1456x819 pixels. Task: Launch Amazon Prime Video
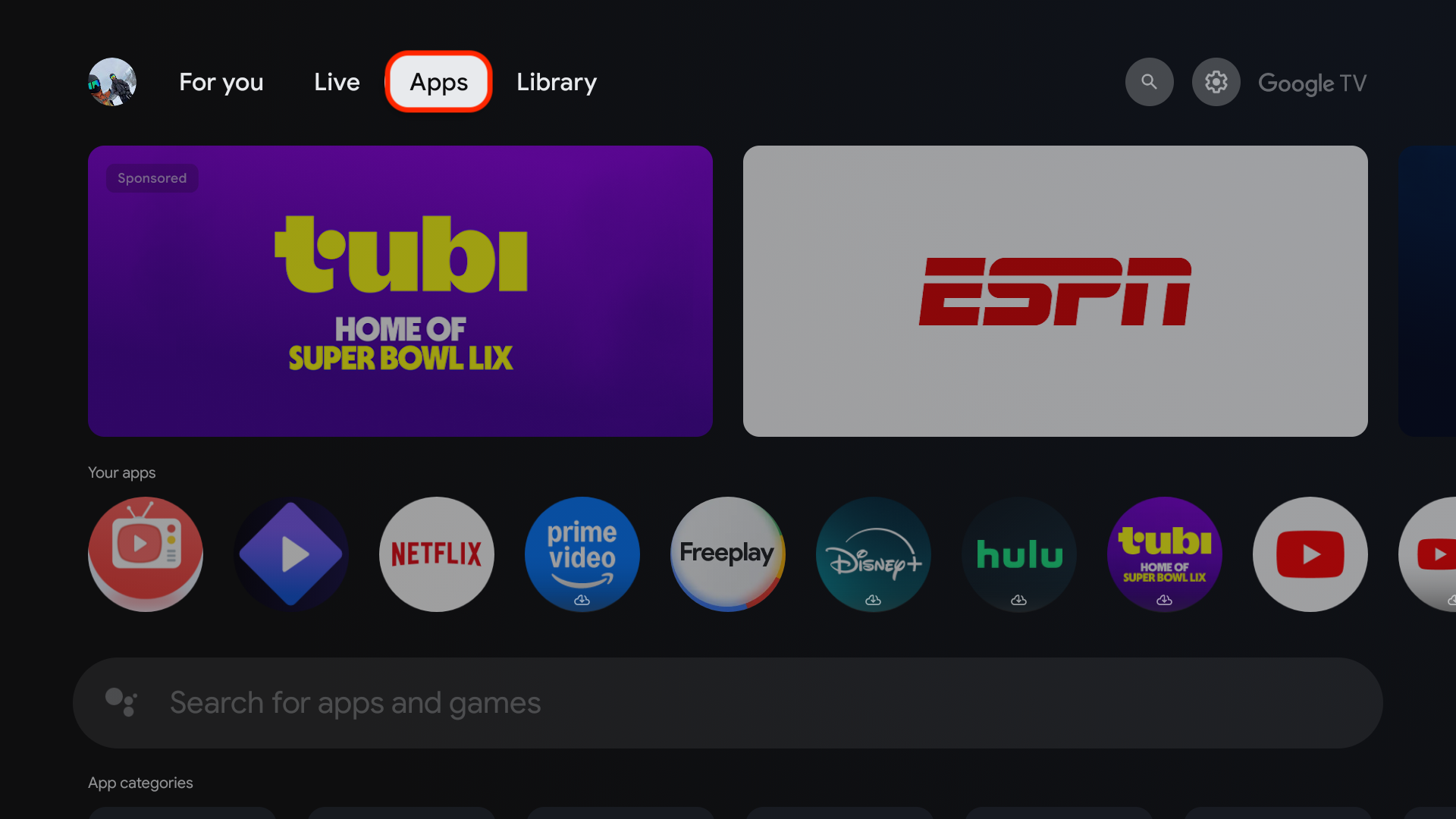click(x=582, y=554)
